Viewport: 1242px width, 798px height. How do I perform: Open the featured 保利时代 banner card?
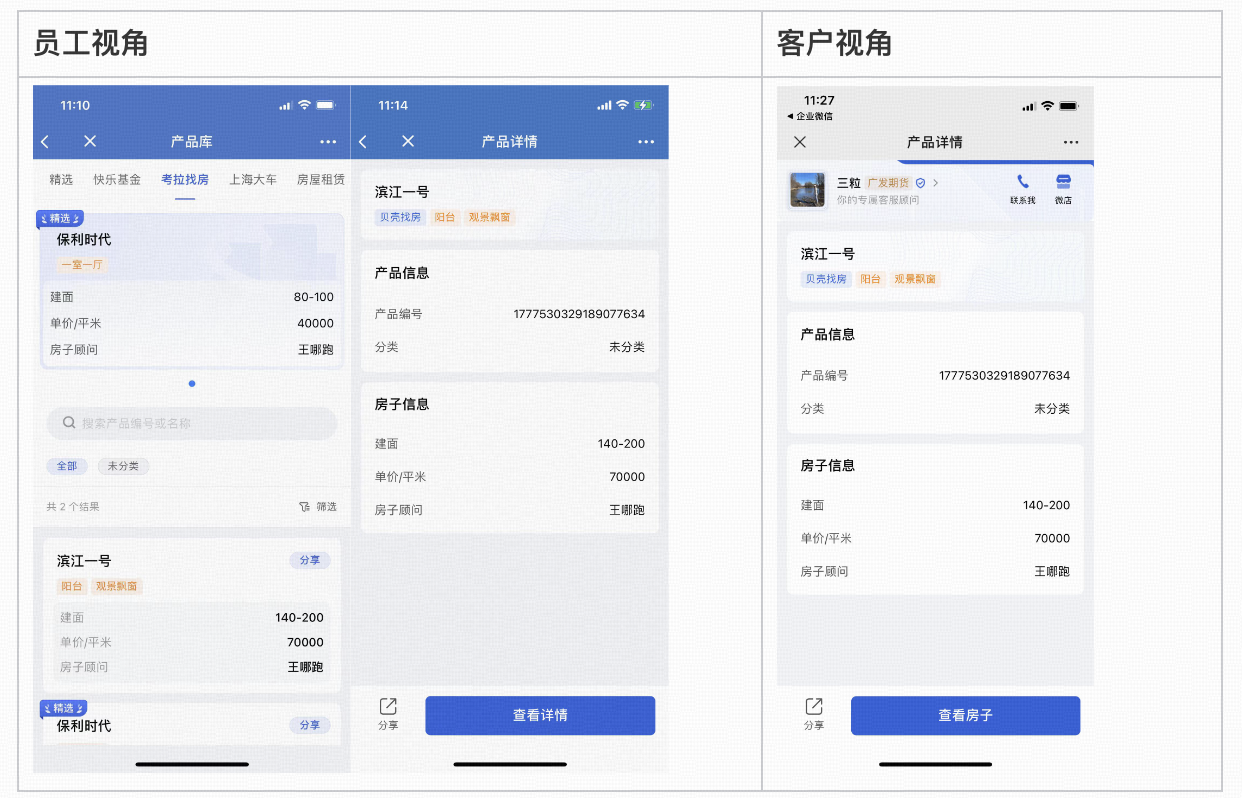[192, 290]
